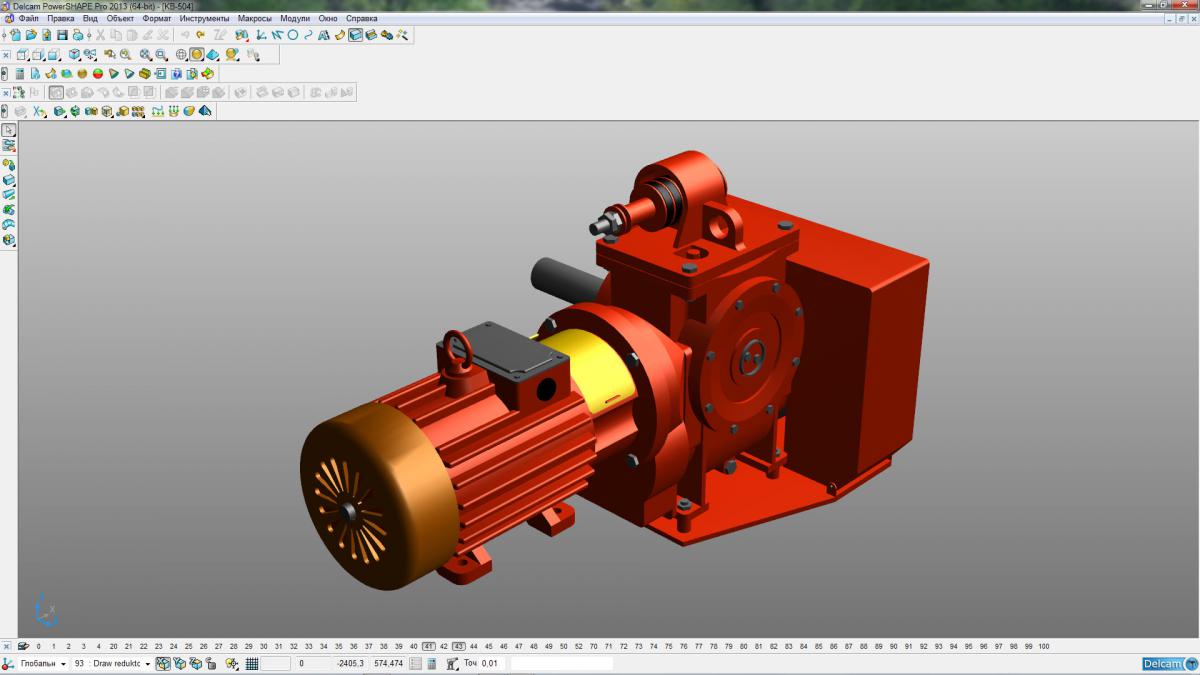The image size is (1200, 675).
Task: Click the Redo arrow icon
Action: point(200,34)
